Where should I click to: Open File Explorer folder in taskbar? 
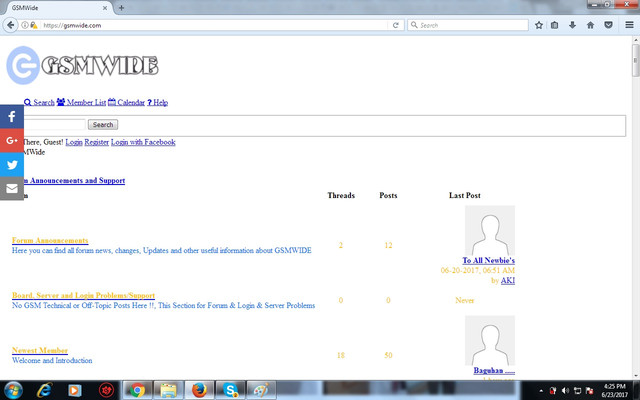point(168,390)
